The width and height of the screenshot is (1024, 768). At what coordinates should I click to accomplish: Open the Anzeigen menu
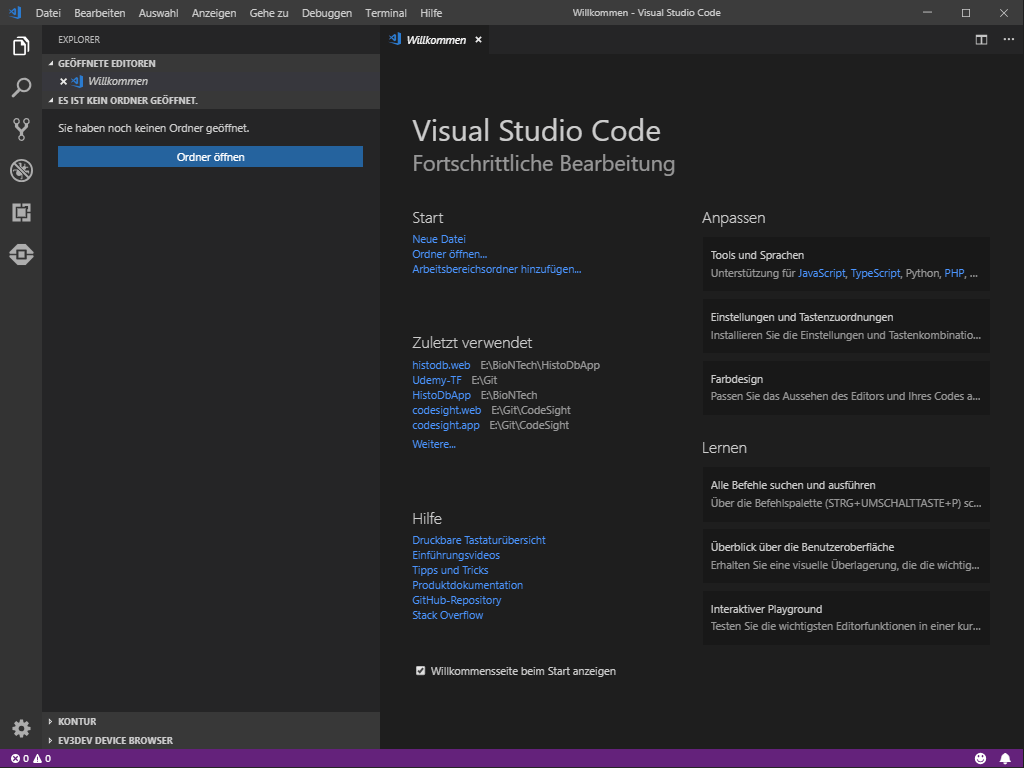214,13
